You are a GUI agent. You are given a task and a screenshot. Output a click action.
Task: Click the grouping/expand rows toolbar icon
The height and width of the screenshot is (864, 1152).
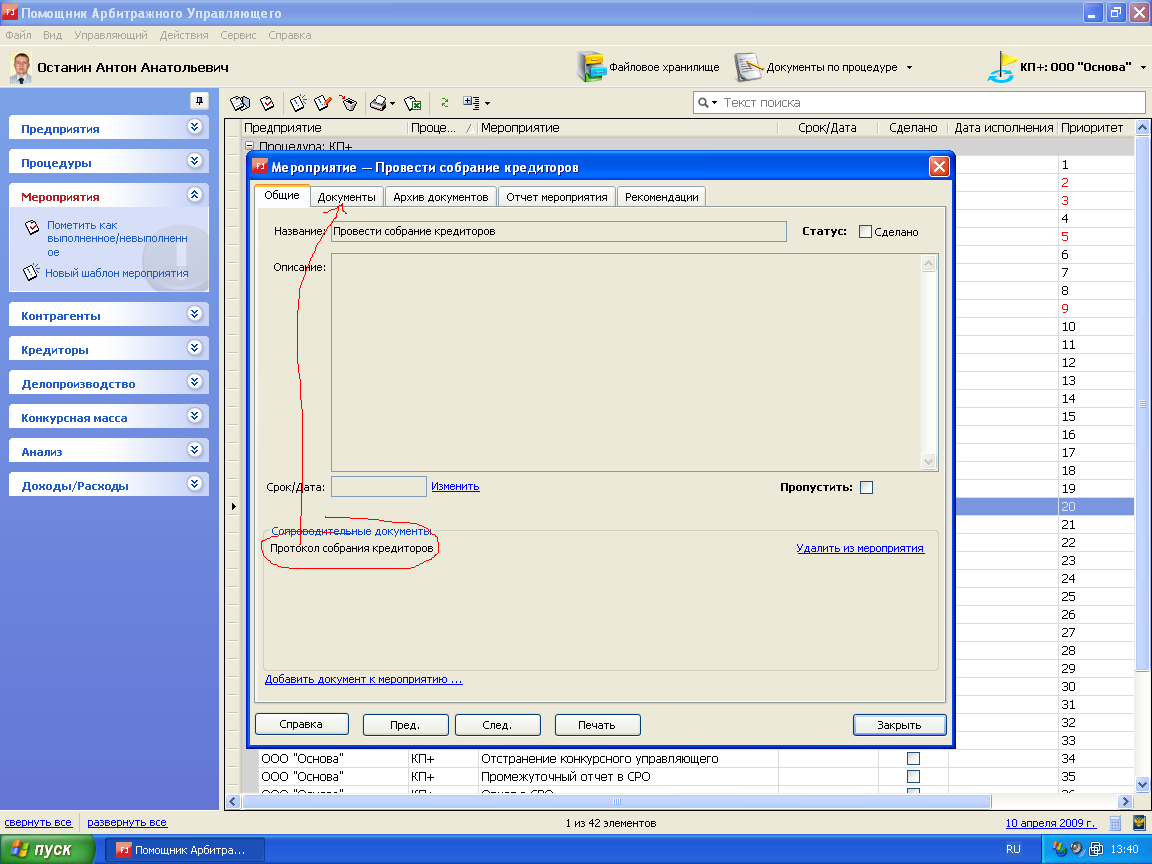point(471,103)
